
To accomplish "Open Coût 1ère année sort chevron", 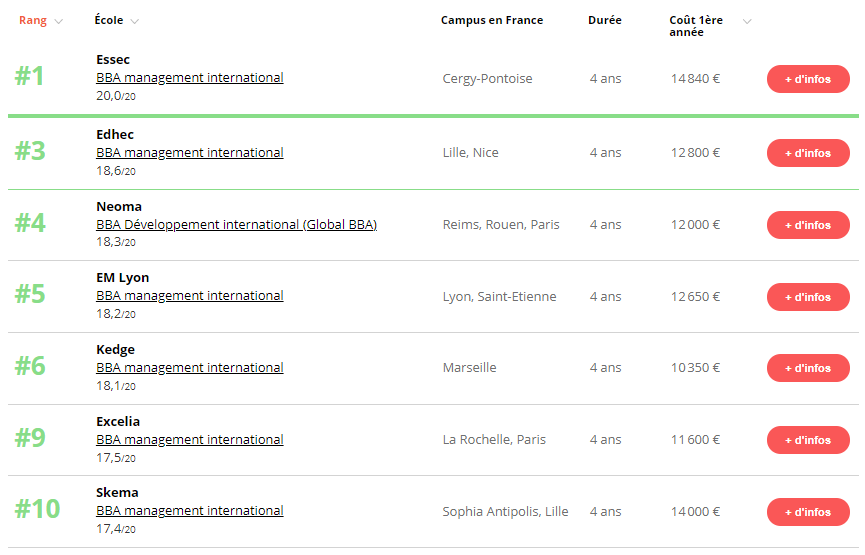I will (747, 22).
